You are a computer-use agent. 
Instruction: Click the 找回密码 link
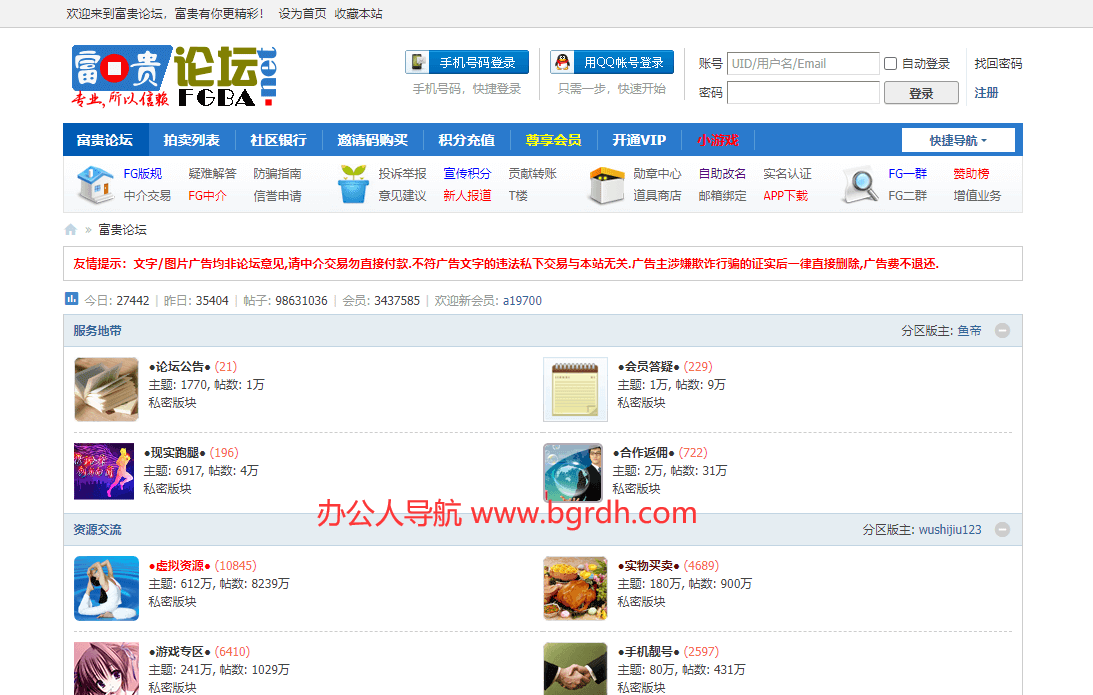[x=998, y=64]
